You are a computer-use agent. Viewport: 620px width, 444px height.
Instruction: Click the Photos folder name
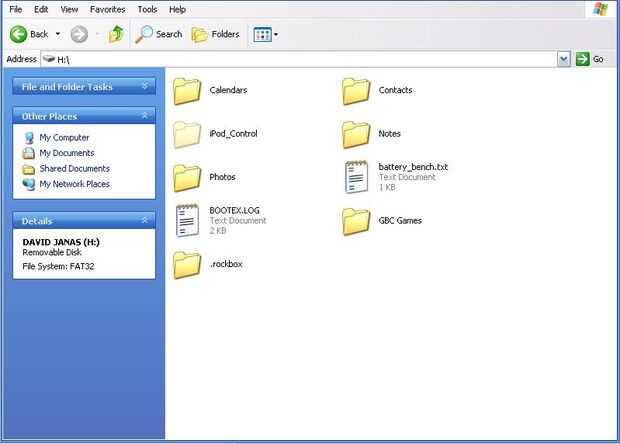click(x=222, y=177)
